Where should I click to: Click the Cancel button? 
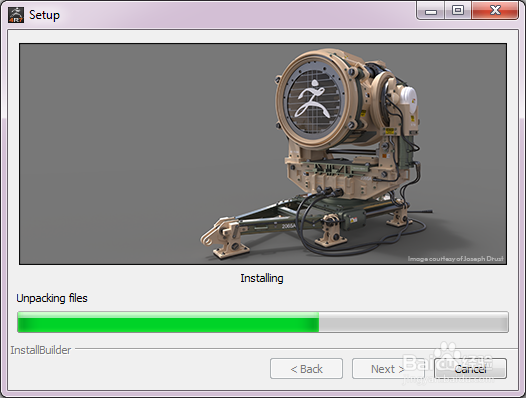click(x=470, y=368)
